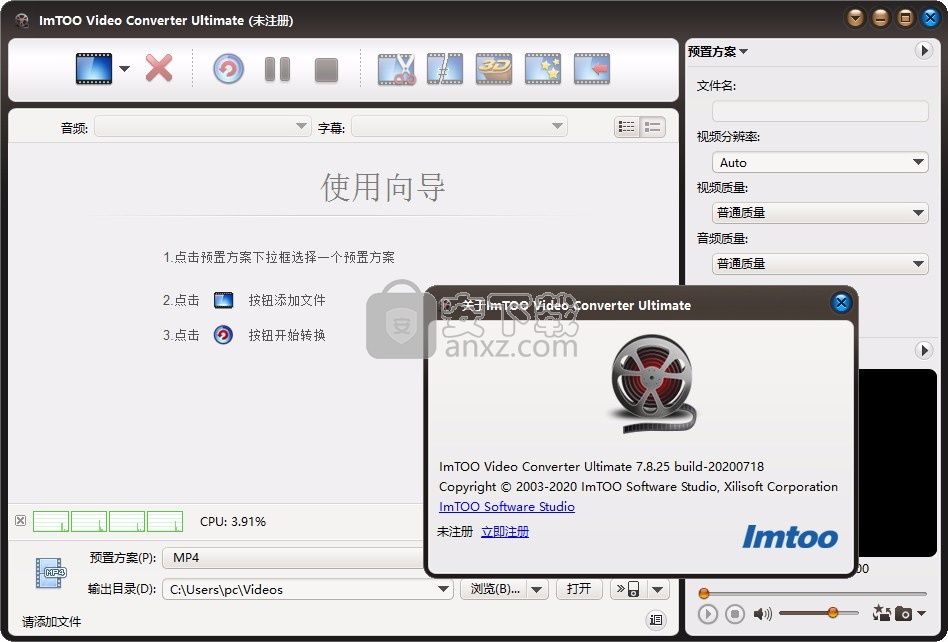This screenshot has height=642, width=948.
Task: Stop the preview playback
Action: coord(735,614)
